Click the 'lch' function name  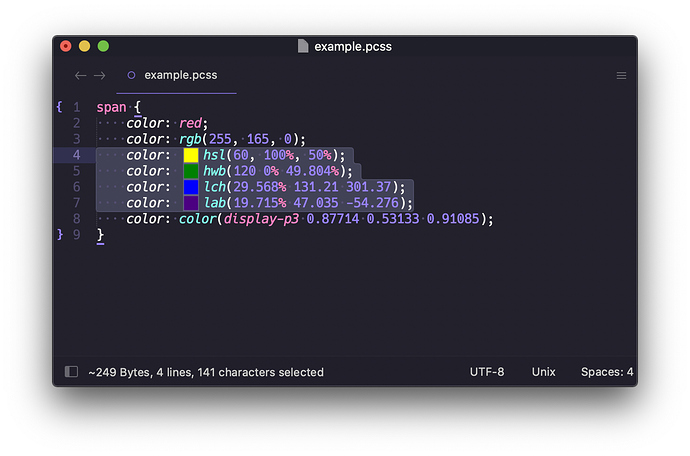point(215,187)
